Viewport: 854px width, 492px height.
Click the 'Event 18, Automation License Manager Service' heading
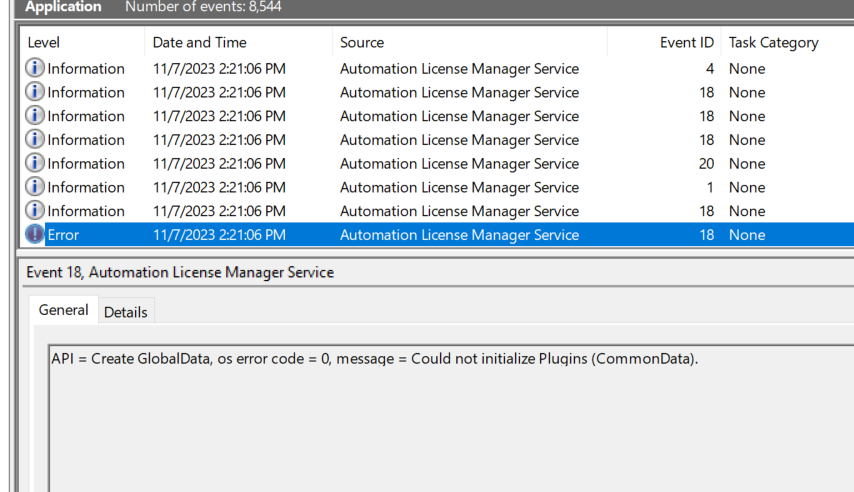click(180, 272)
